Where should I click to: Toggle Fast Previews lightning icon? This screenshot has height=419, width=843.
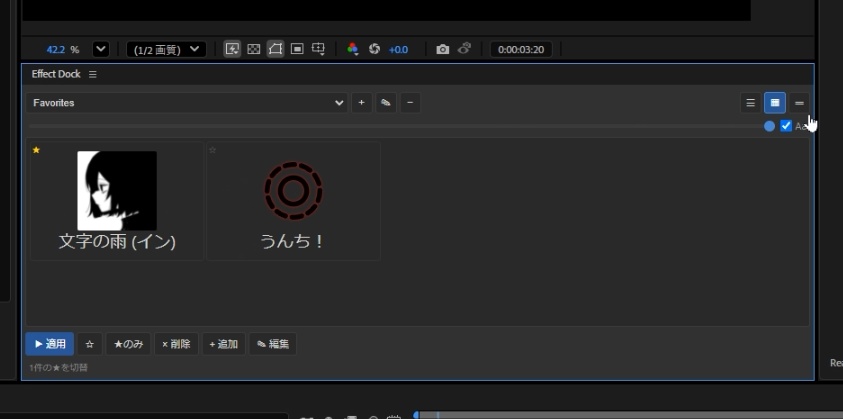[232, 49]
